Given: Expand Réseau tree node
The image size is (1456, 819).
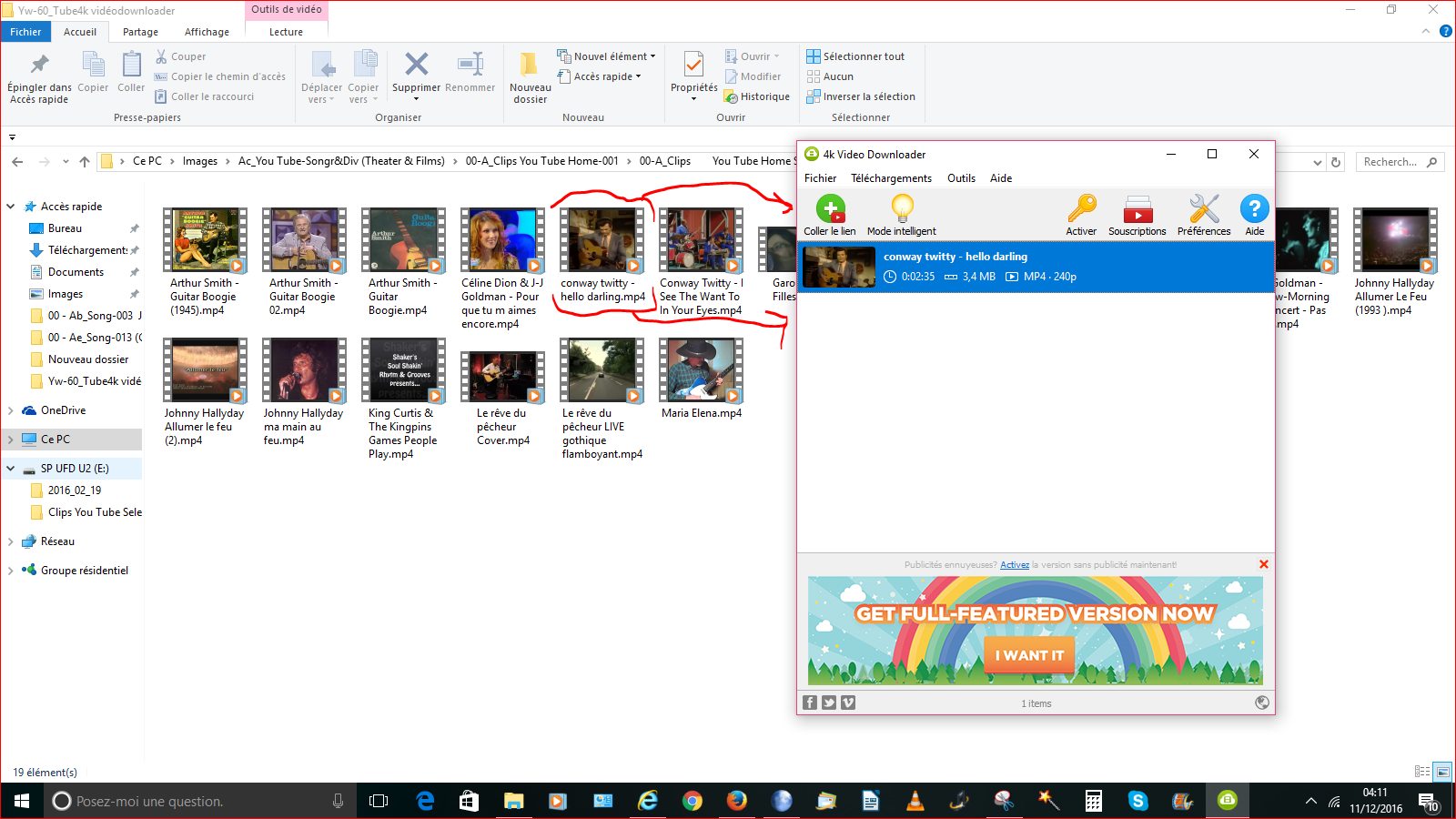Looking at the screenshot, I should pos(11,541).
